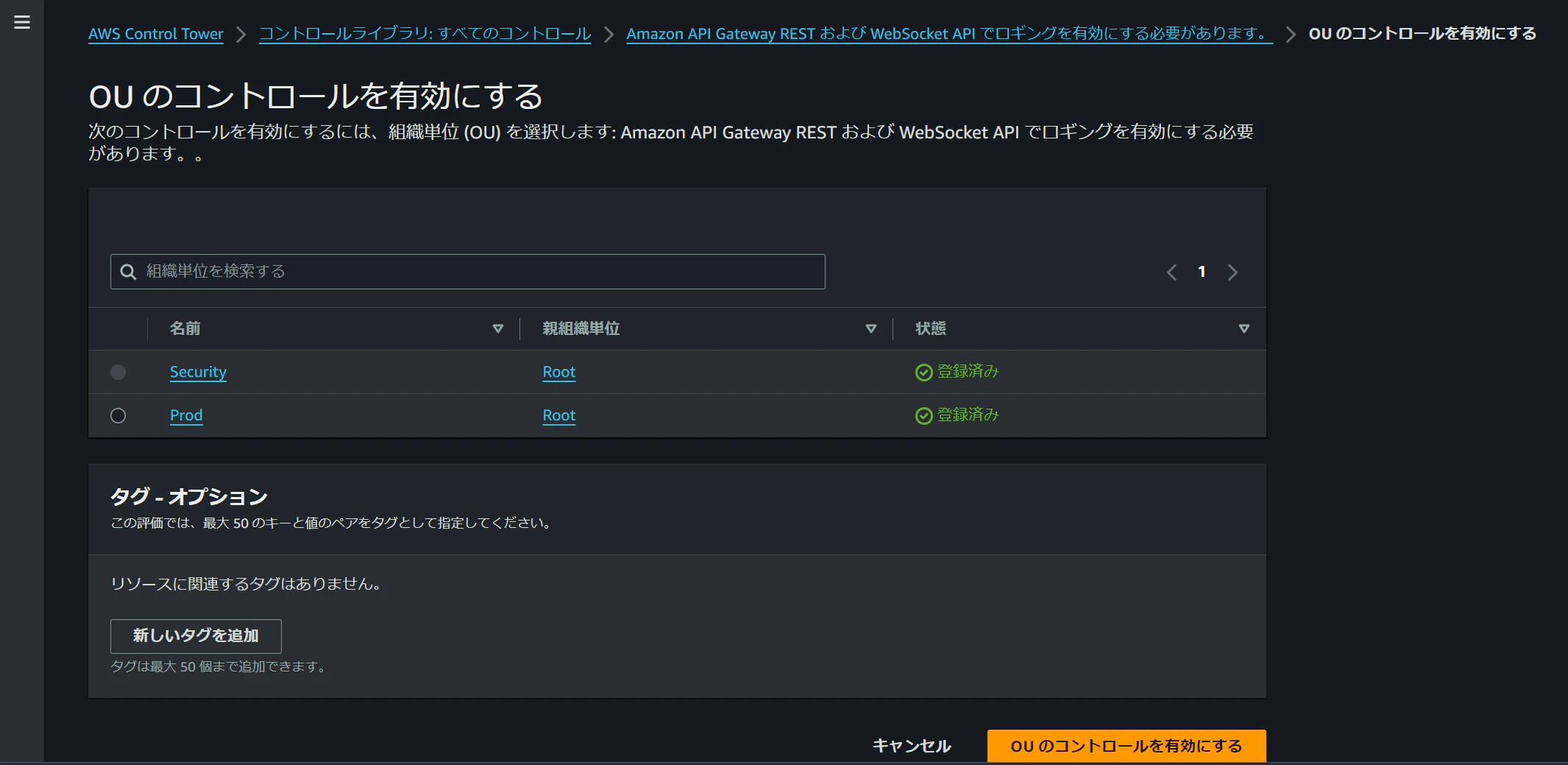Open the Security OU link
The width and height of the screenshot is (1568, 765).
click(198, 372)
